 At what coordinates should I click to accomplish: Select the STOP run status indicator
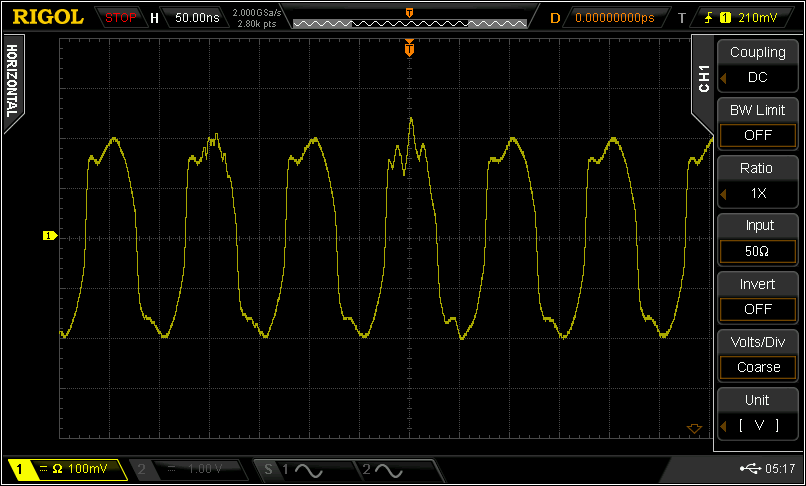pos(120,17)
